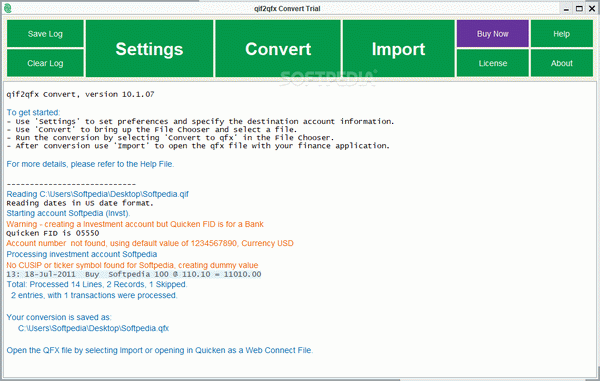This screenshot has width=600, height=381.
Task: Open the License dialog
Action: click(492, 63)
